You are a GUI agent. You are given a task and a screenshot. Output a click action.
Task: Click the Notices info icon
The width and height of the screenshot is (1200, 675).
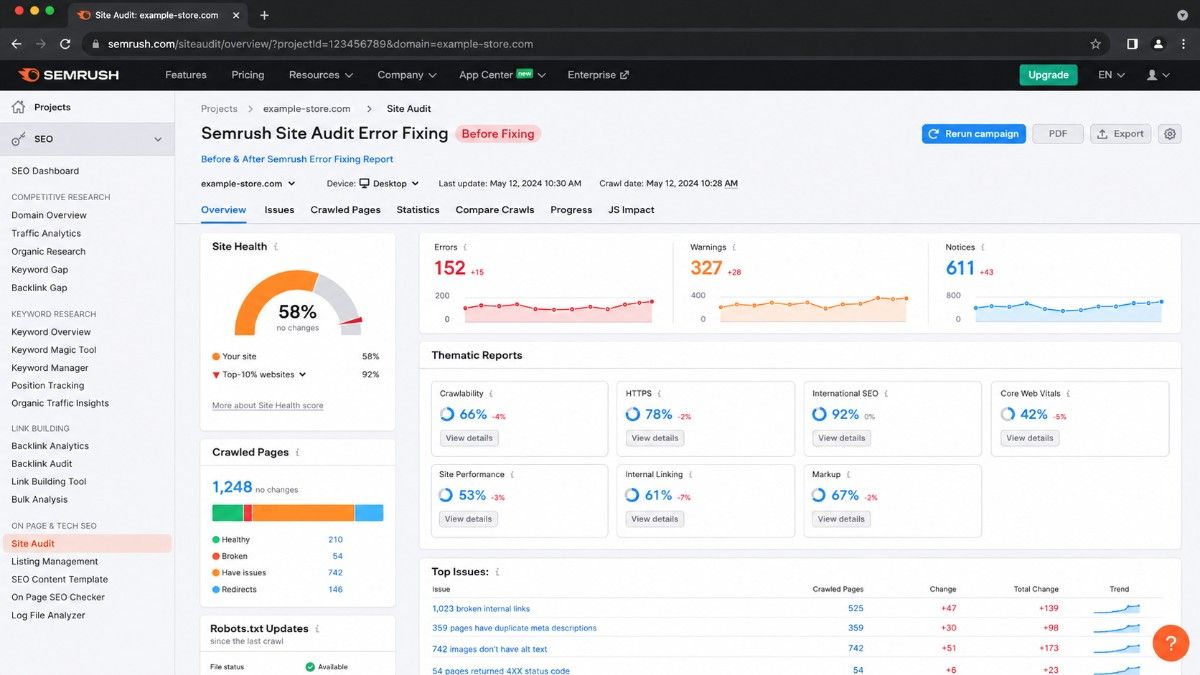coord(984,247)
